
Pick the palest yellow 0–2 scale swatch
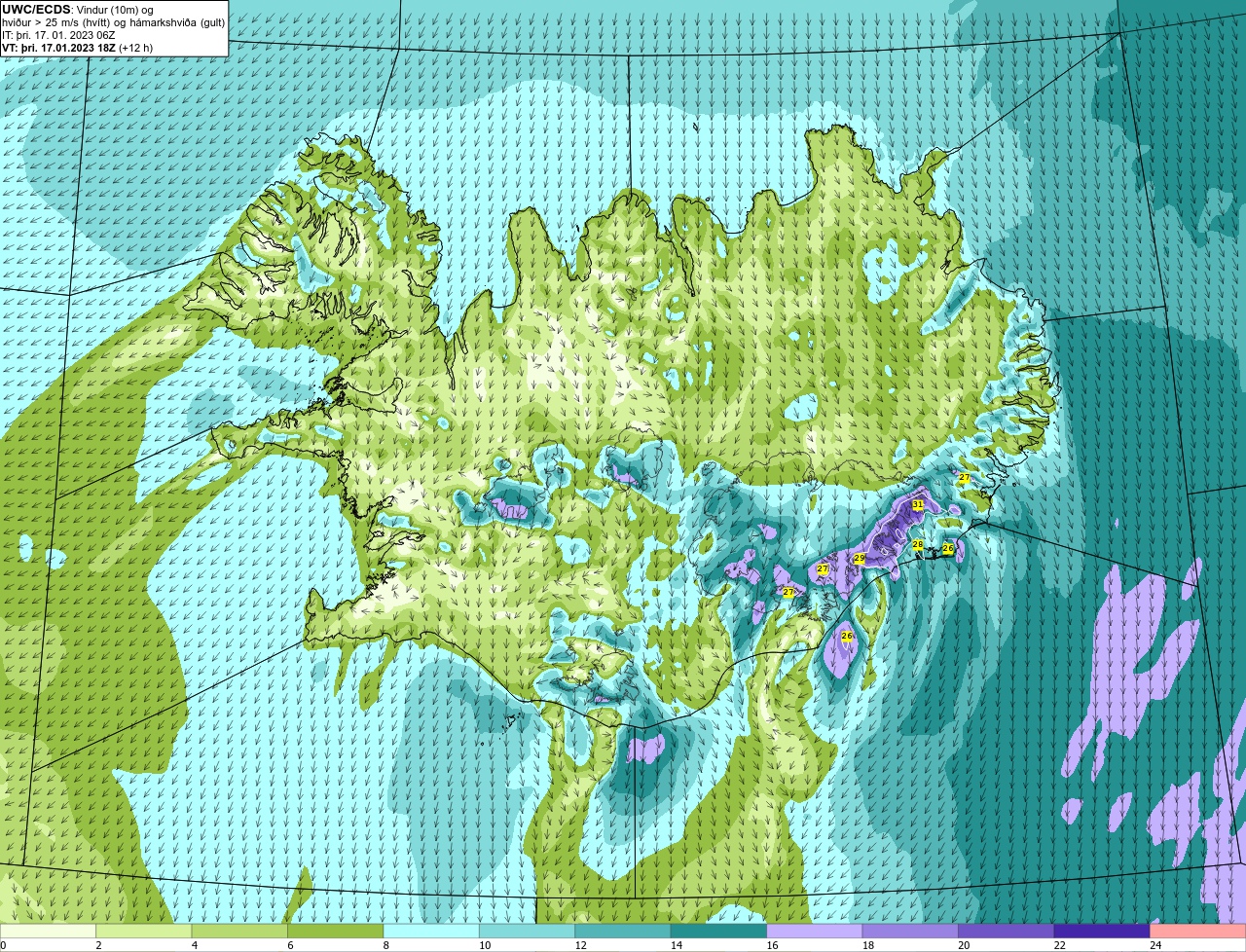coord(49,932)
